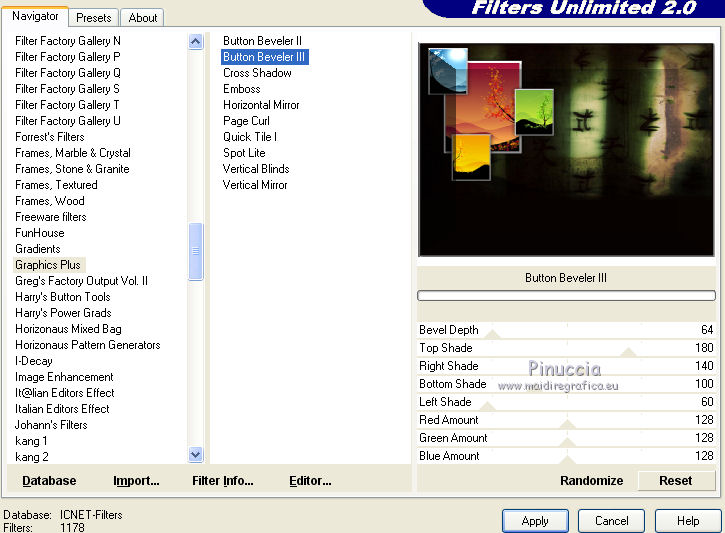This screenshot has width=725, height=533.
Task: Select Italian Editors Effect category
Action: pos(62,409)
